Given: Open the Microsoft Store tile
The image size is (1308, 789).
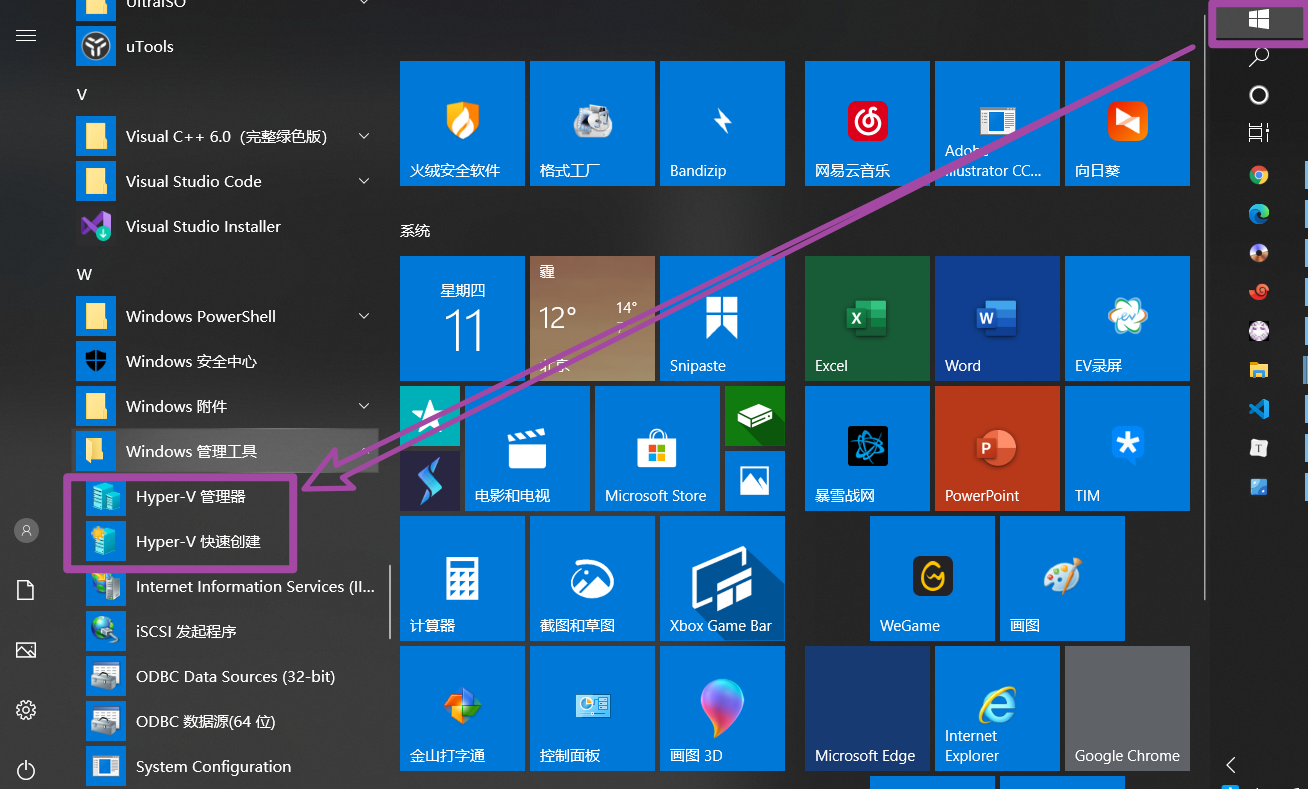Looking at the screenshot, I should (x=657, y=448).
